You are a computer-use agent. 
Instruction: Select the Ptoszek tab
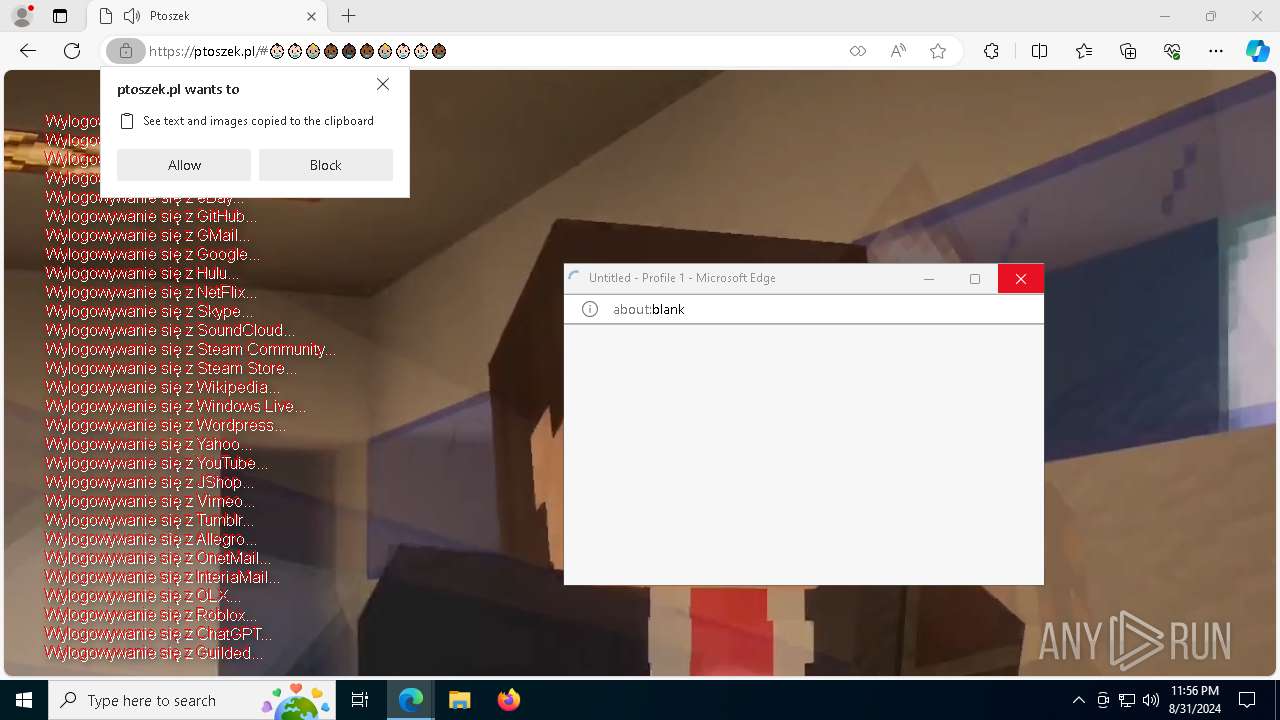pyautogui.click(x=205, y=16)
